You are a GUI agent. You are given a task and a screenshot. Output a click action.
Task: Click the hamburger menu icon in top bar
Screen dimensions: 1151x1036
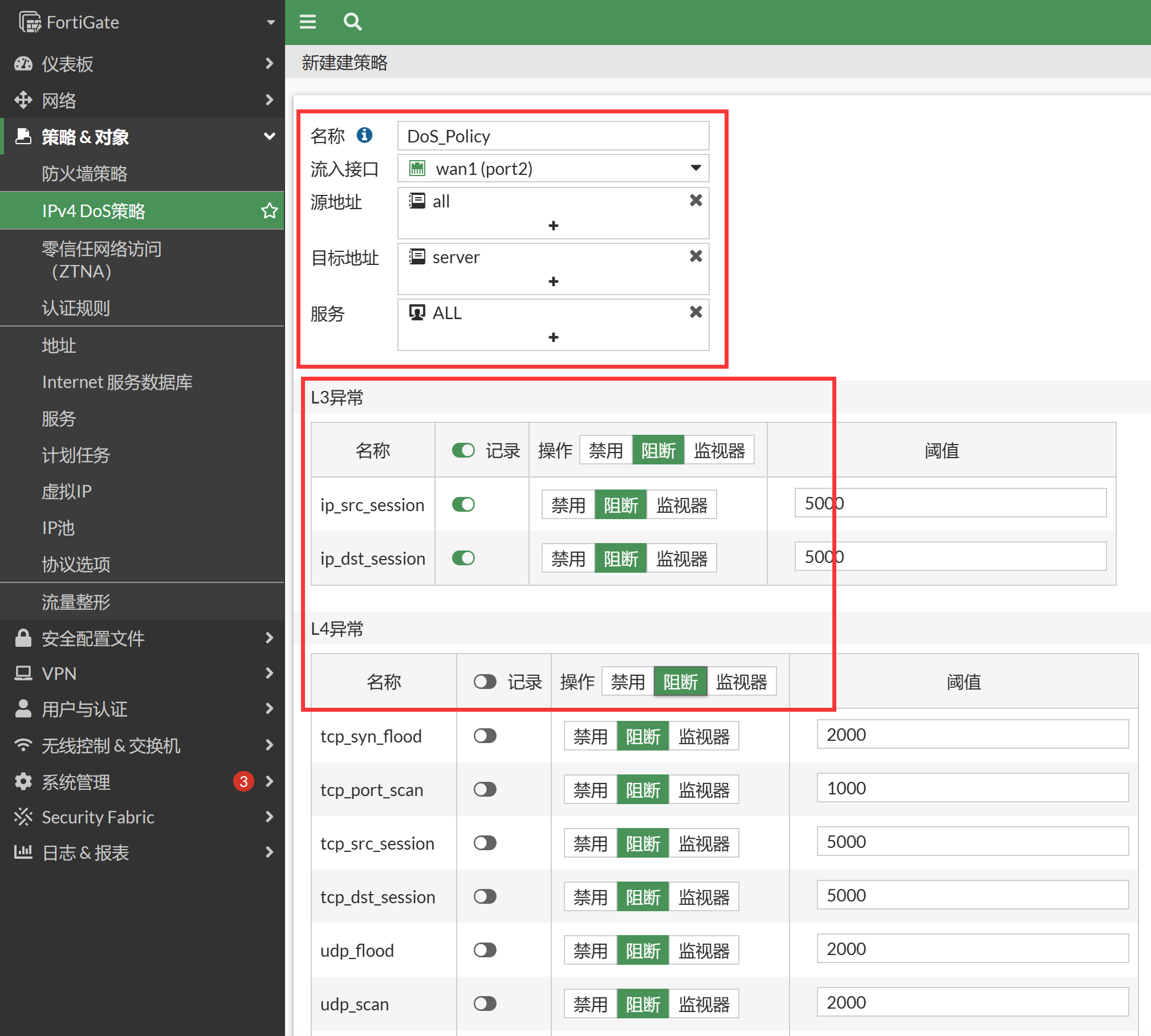click(x=308, y=22)
